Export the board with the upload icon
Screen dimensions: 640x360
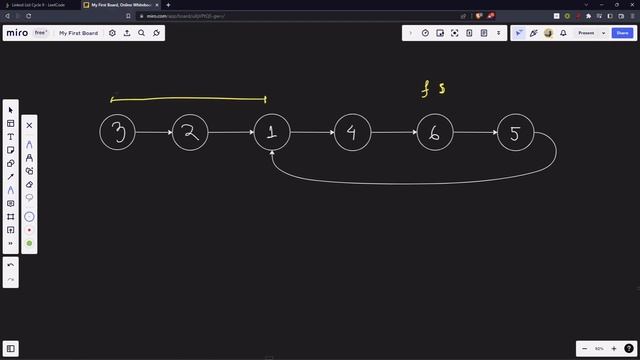[x=127, y=33]
